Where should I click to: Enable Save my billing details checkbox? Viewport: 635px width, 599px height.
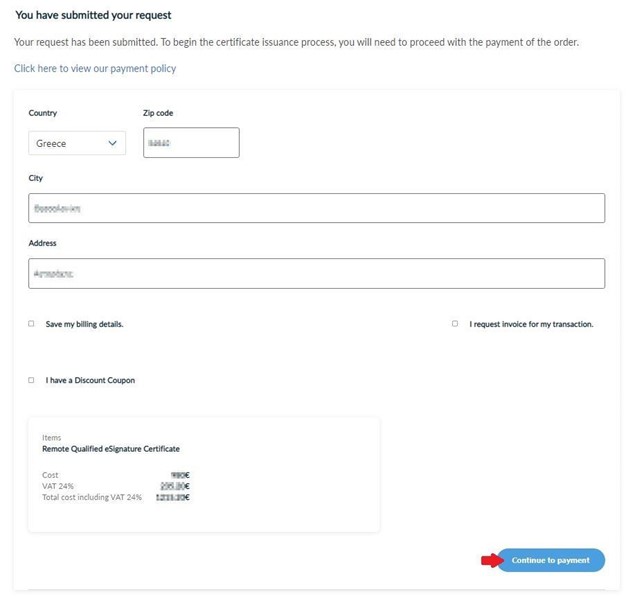point(31,324)
